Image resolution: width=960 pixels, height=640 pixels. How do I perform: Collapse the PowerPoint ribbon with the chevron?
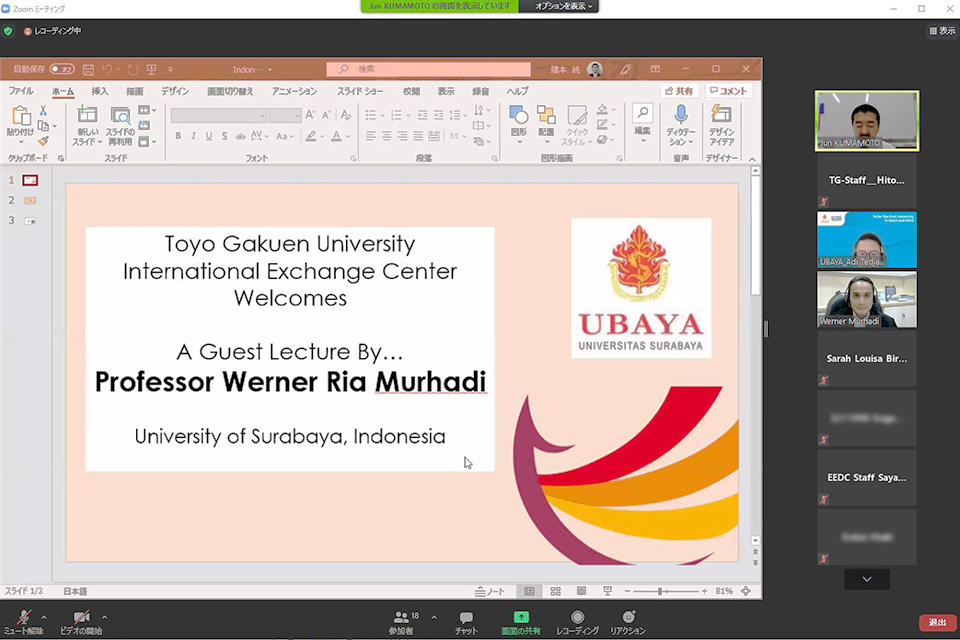752,159
